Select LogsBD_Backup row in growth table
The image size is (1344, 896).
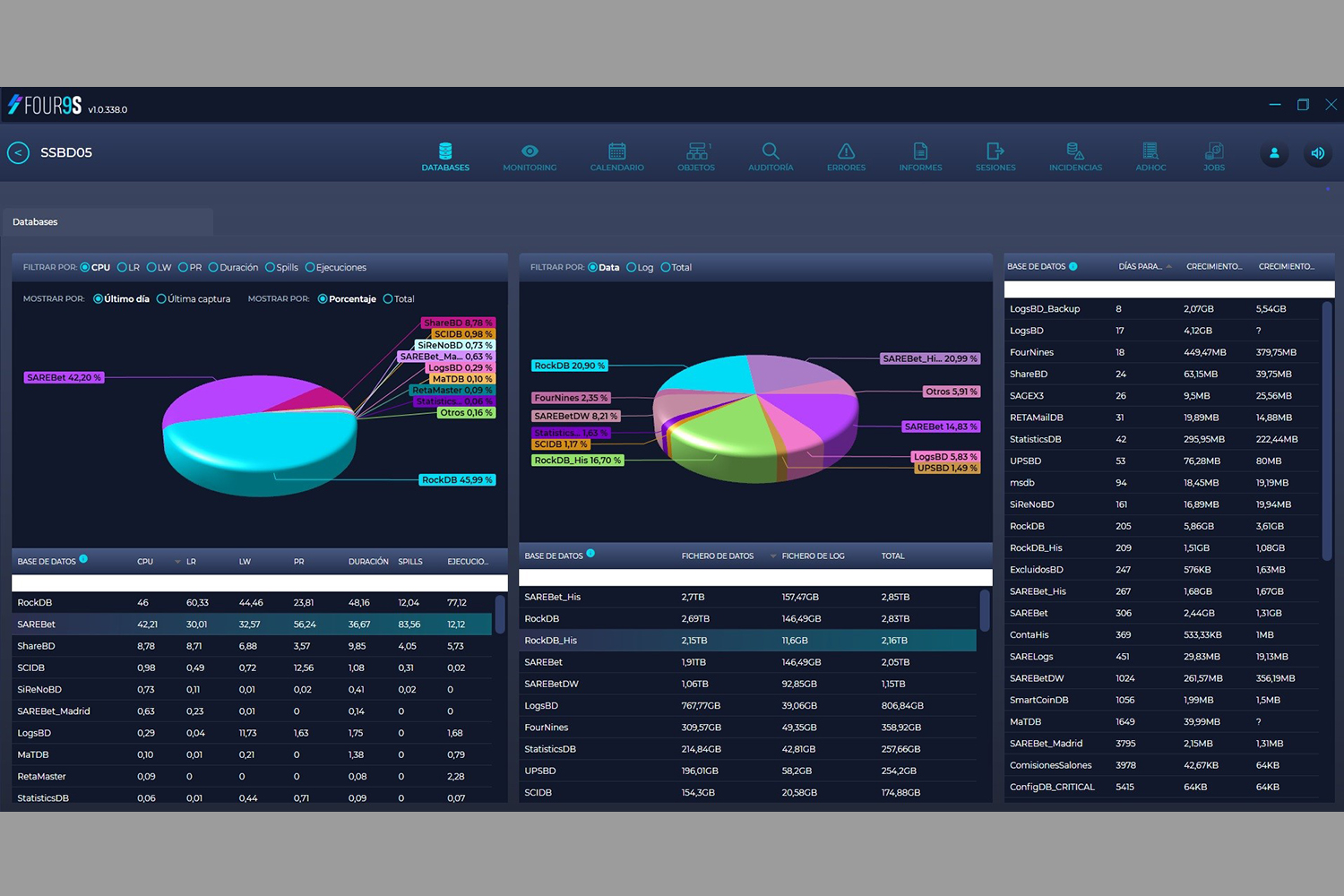[x=1162, y=309]
